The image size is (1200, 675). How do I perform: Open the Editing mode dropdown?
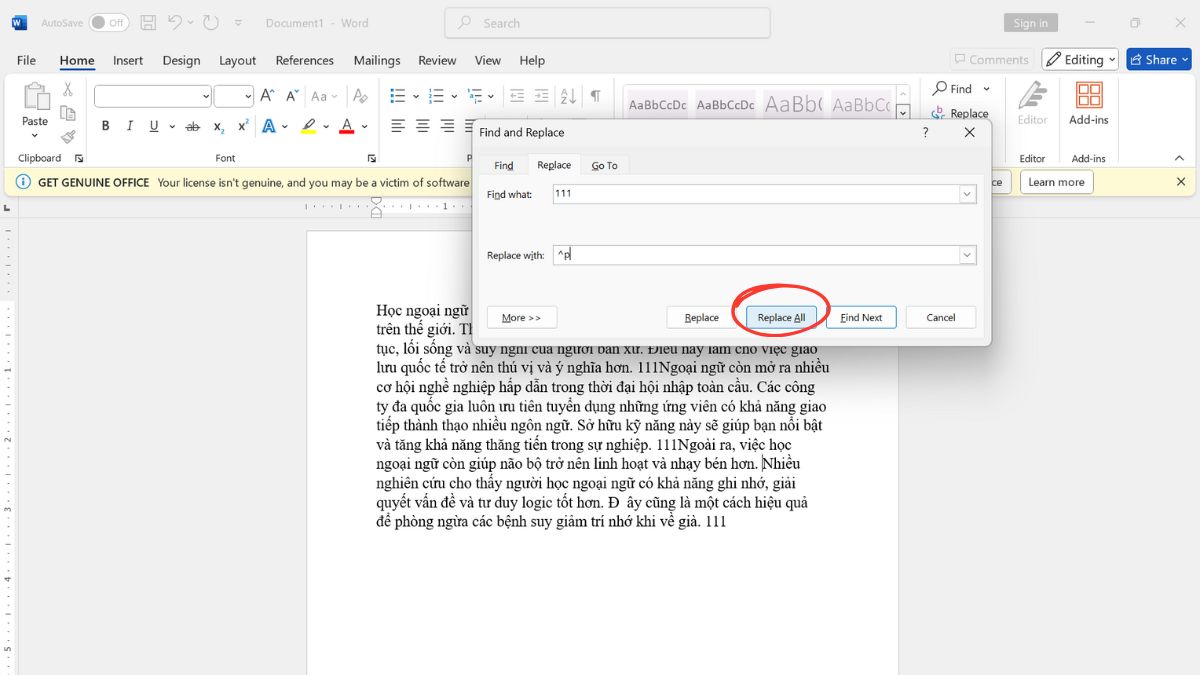1081,59
